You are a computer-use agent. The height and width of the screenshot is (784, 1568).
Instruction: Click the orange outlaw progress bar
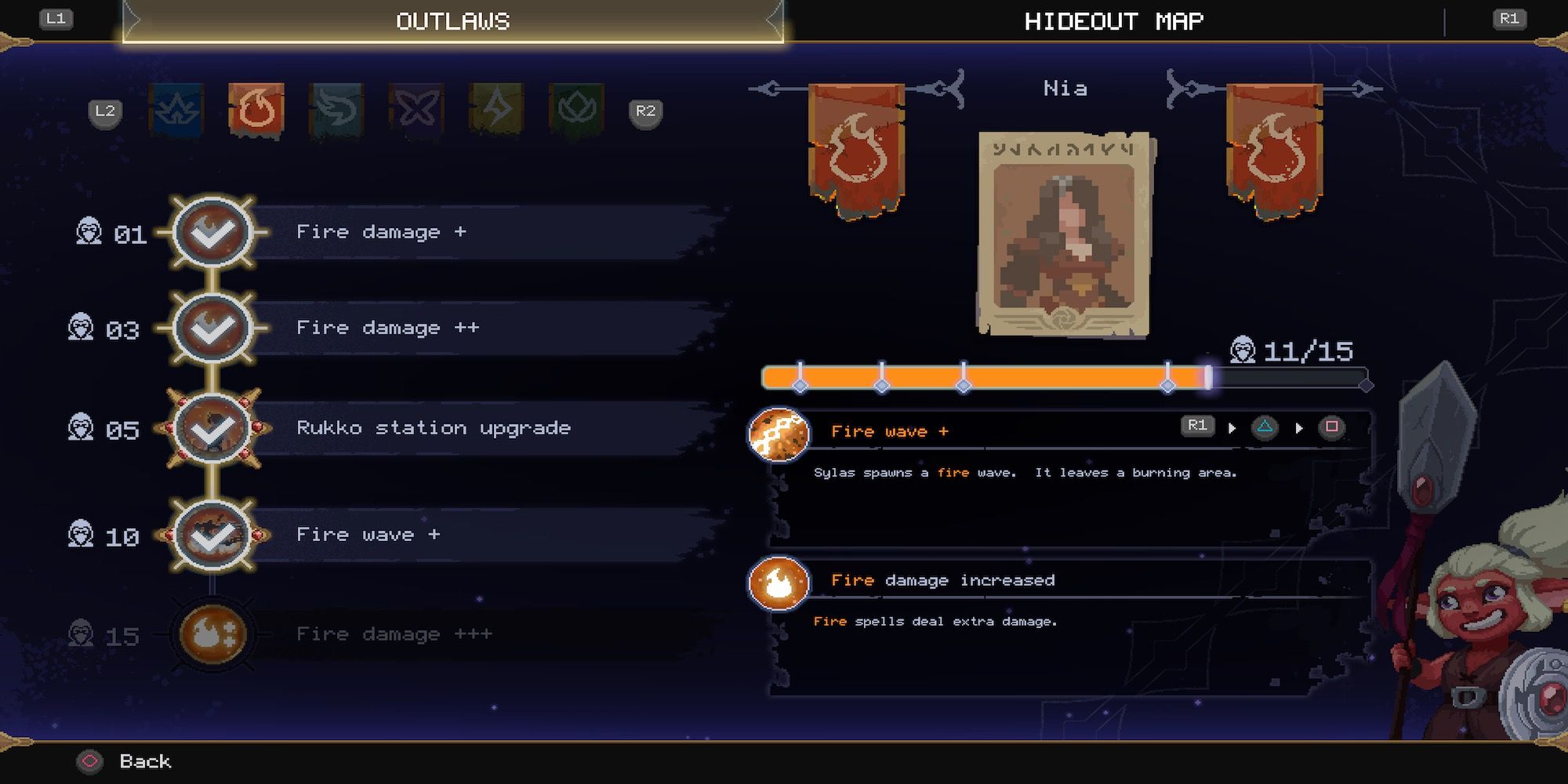[1066, 378]
